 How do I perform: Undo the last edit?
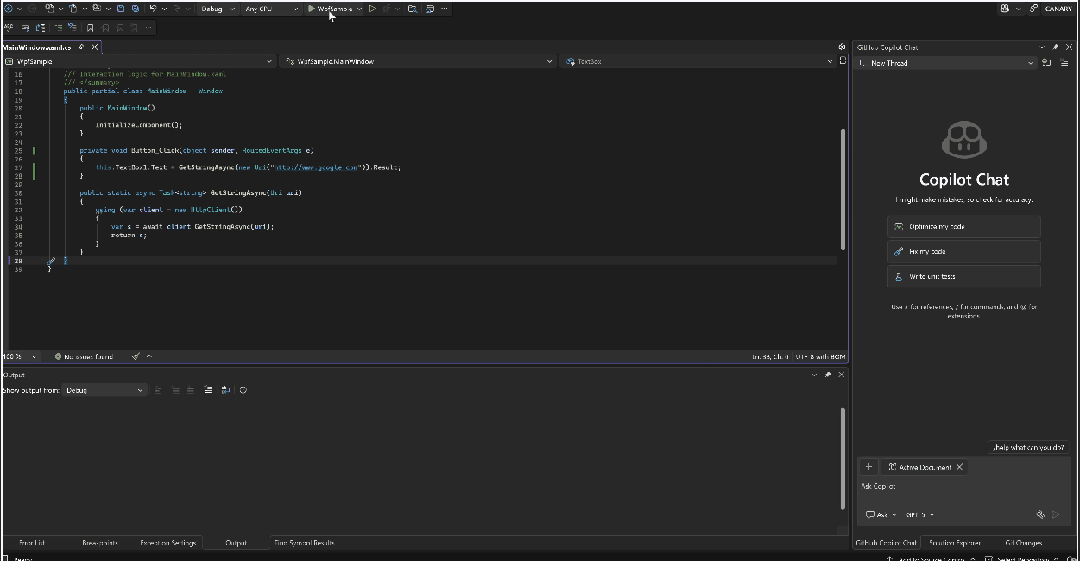click(153, 9)
